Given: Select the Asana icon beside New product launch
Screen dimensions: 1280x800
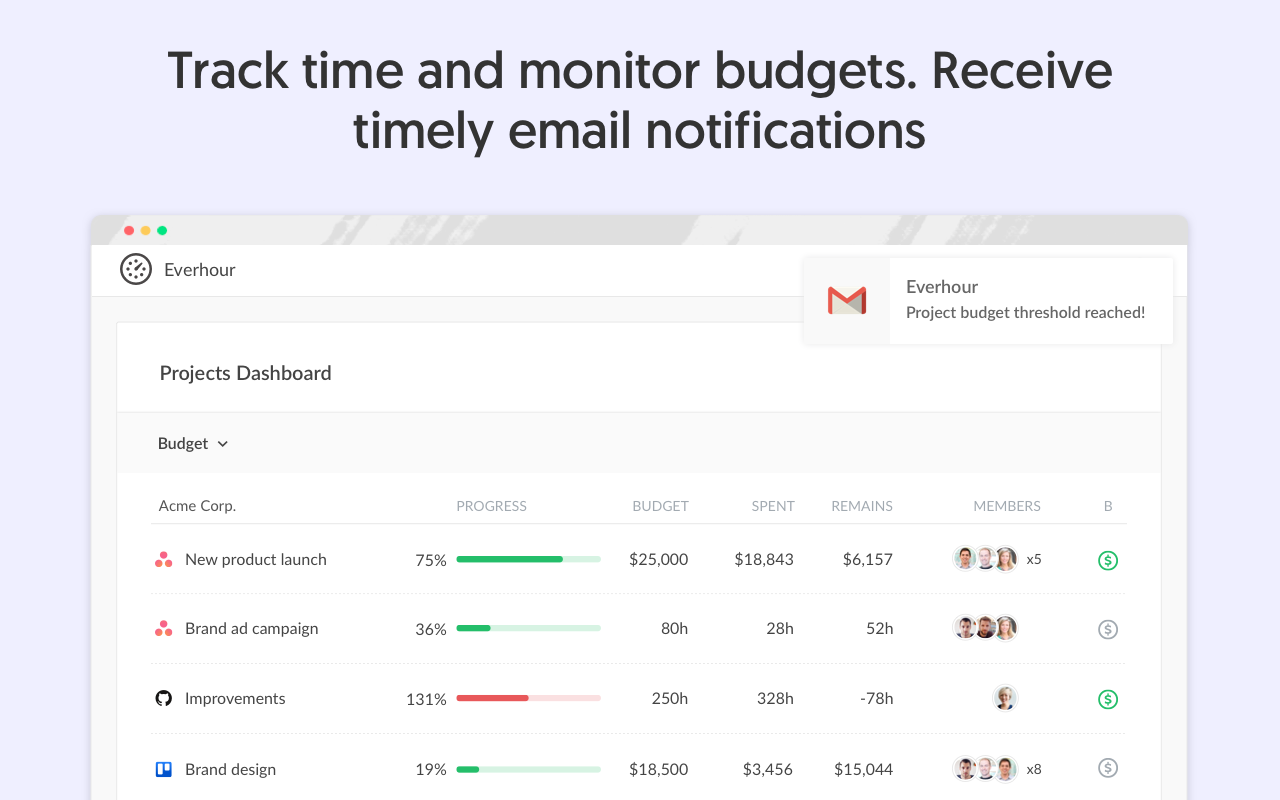Looking at the screenshot, I should coord(163,559).
